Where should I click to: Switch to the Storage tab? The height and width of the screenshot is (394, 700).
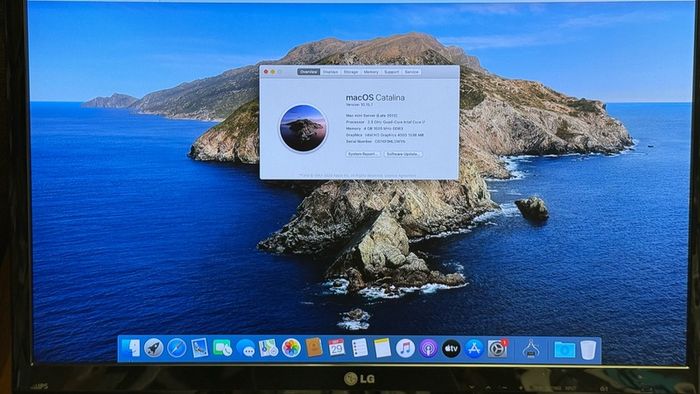point(351,72)
